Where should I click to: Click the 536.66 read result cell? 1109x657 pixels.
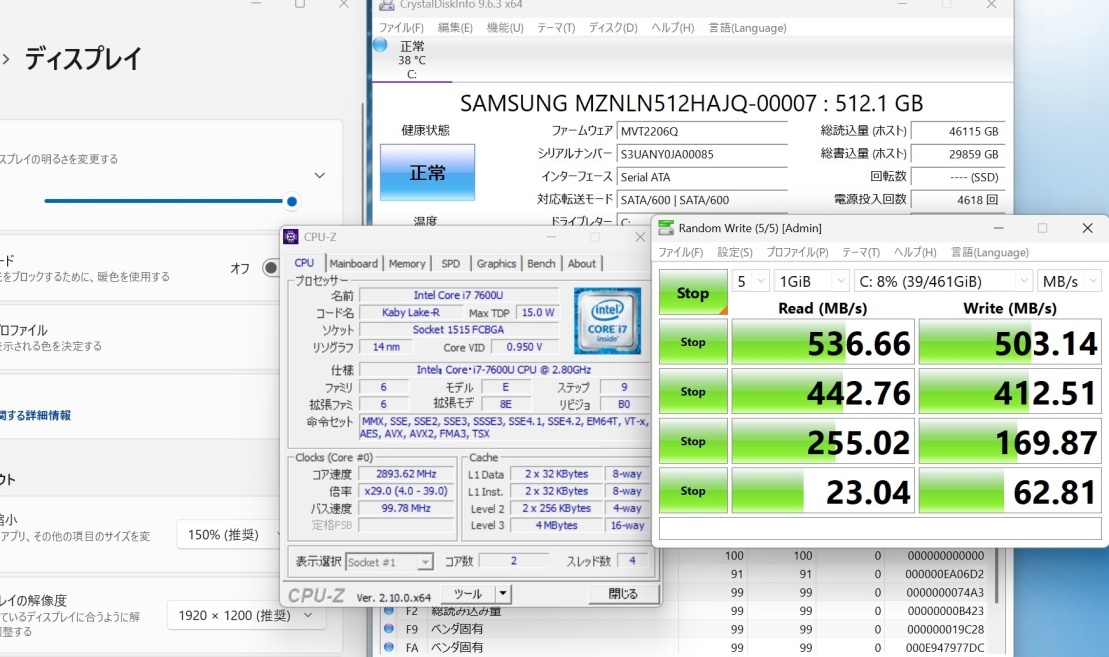point(823,342)
